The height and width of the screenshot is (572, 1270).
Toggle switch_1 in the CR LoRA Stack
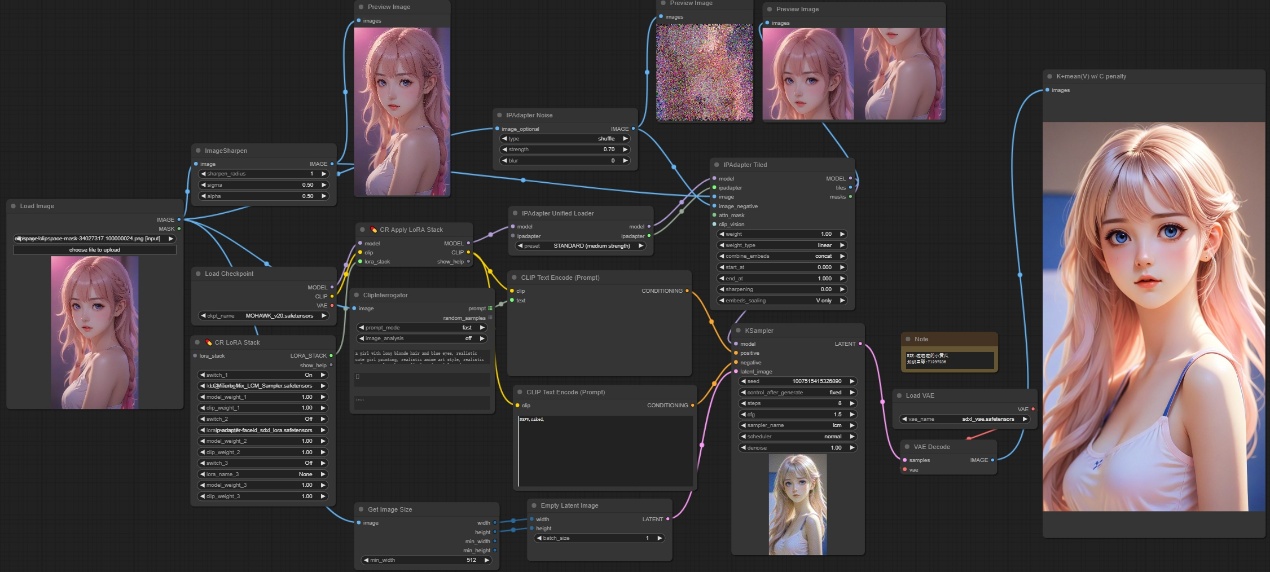pos(264,374)
